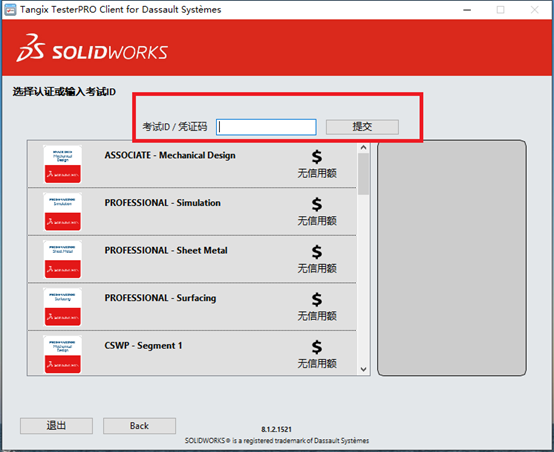The image size is (554, 452).
Task: Click the exam list scroll up arrow
Action: click(364, 147)
